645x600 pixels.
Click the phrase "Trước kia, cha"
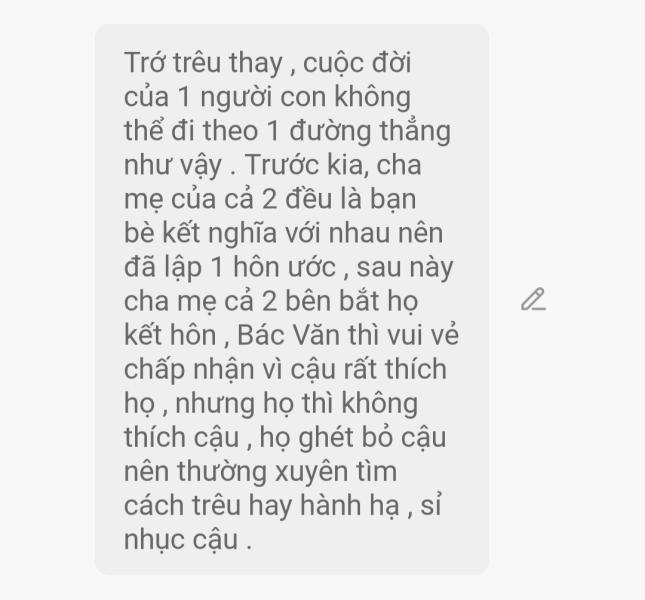click(333, 165)
